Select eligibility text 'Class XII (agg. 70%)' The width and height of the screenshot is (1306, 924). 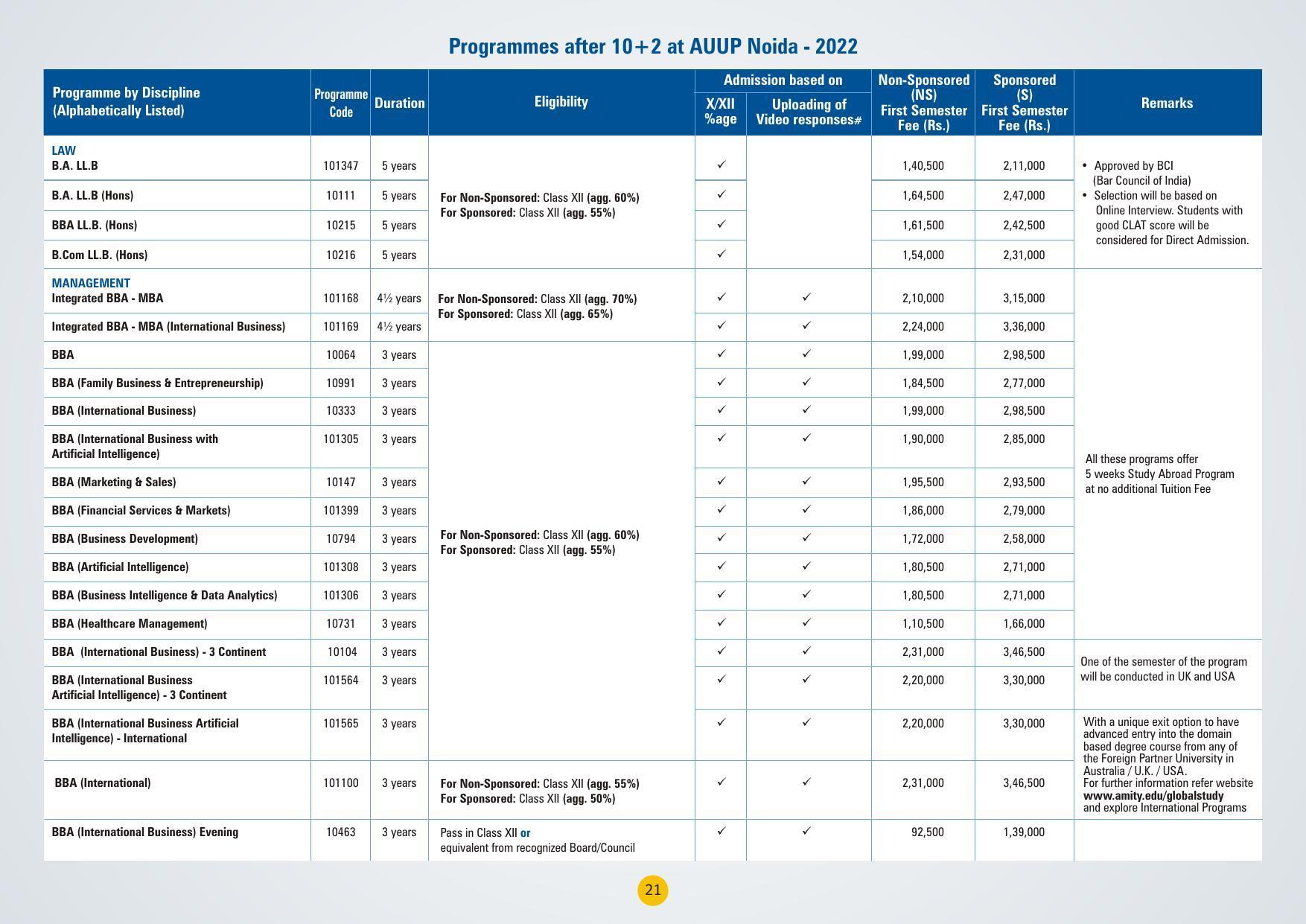coord(588,299)
